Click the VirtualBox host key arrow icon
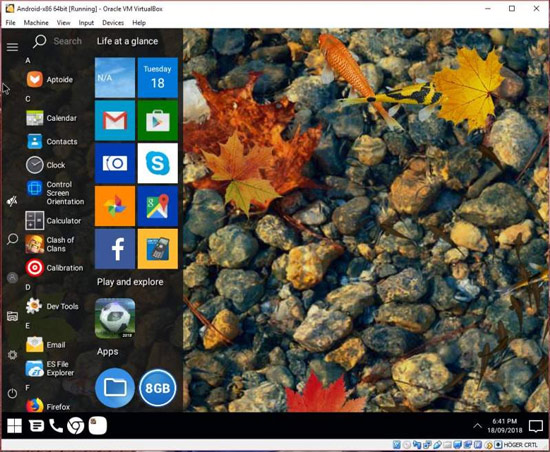 point(498,445)
